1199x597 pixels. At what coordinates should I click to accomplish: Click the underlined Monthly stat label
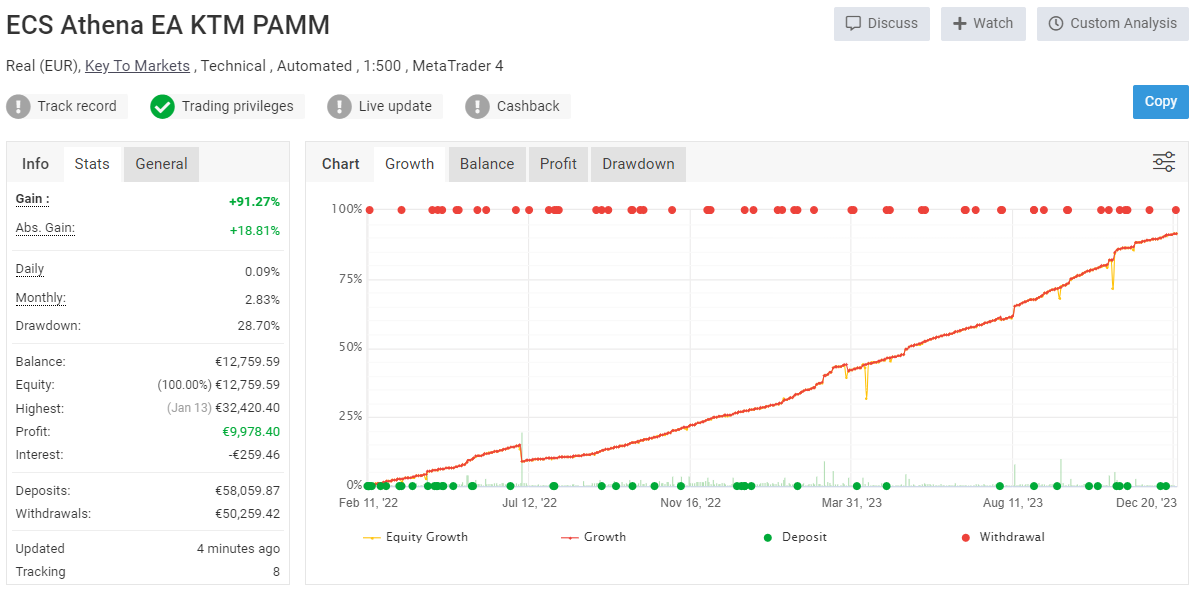coord(40,297)
